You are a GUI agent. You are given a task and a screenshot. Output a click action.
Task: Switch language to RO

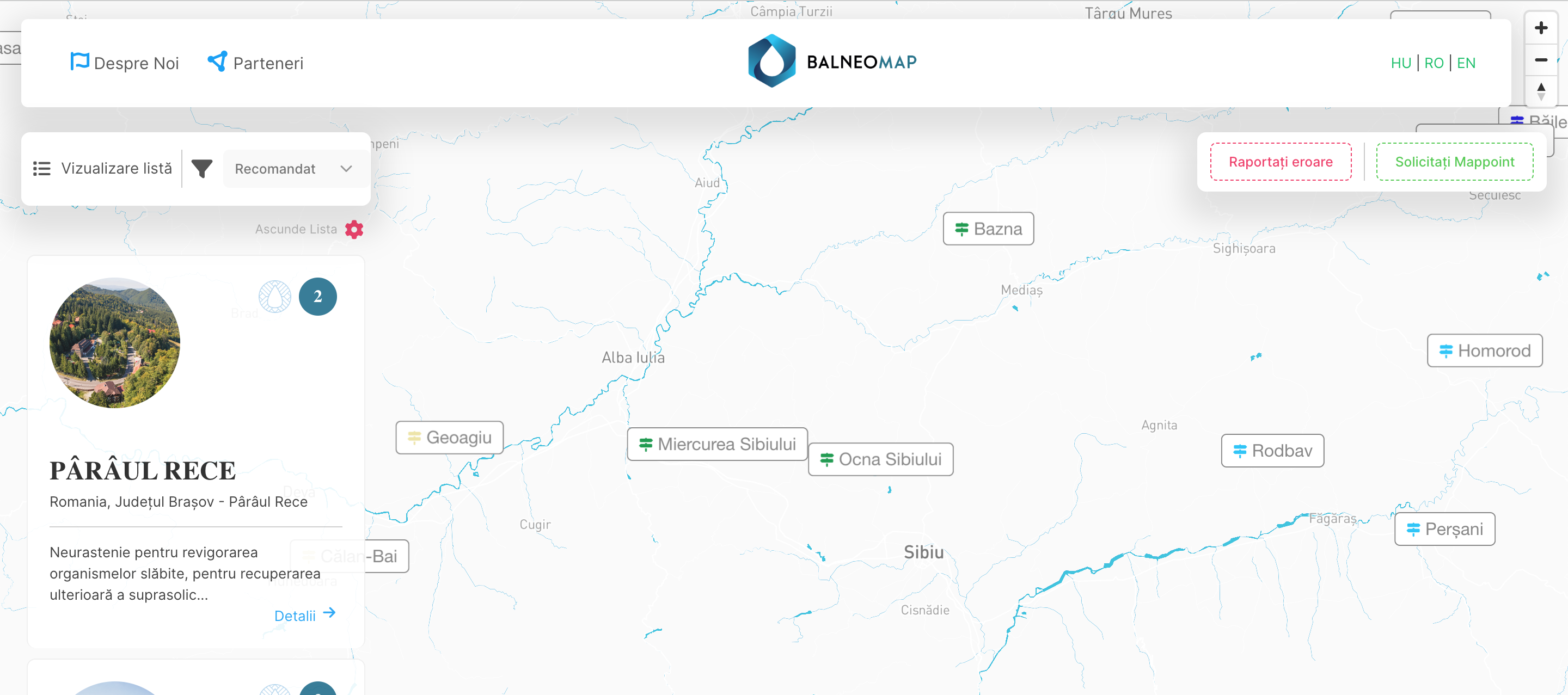point(1434,63)
